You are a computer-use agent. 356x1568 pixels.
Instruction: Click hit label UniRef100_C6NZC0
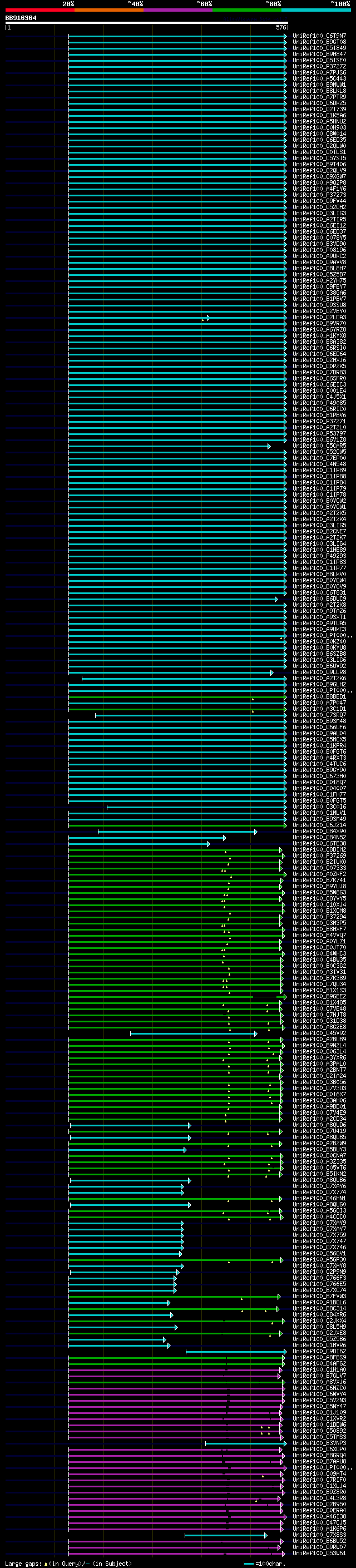[319, 1388]
